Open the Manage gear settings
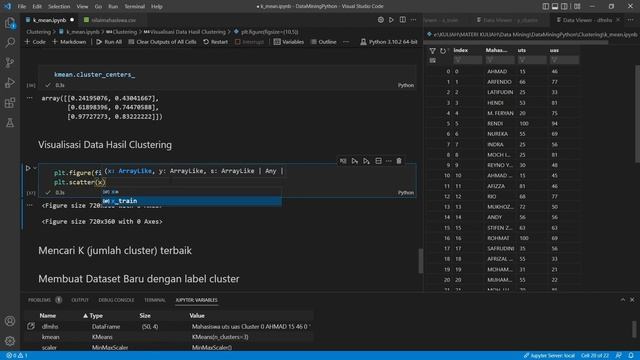The width and height of the screenshot is (640, 360). coord(10,341)
